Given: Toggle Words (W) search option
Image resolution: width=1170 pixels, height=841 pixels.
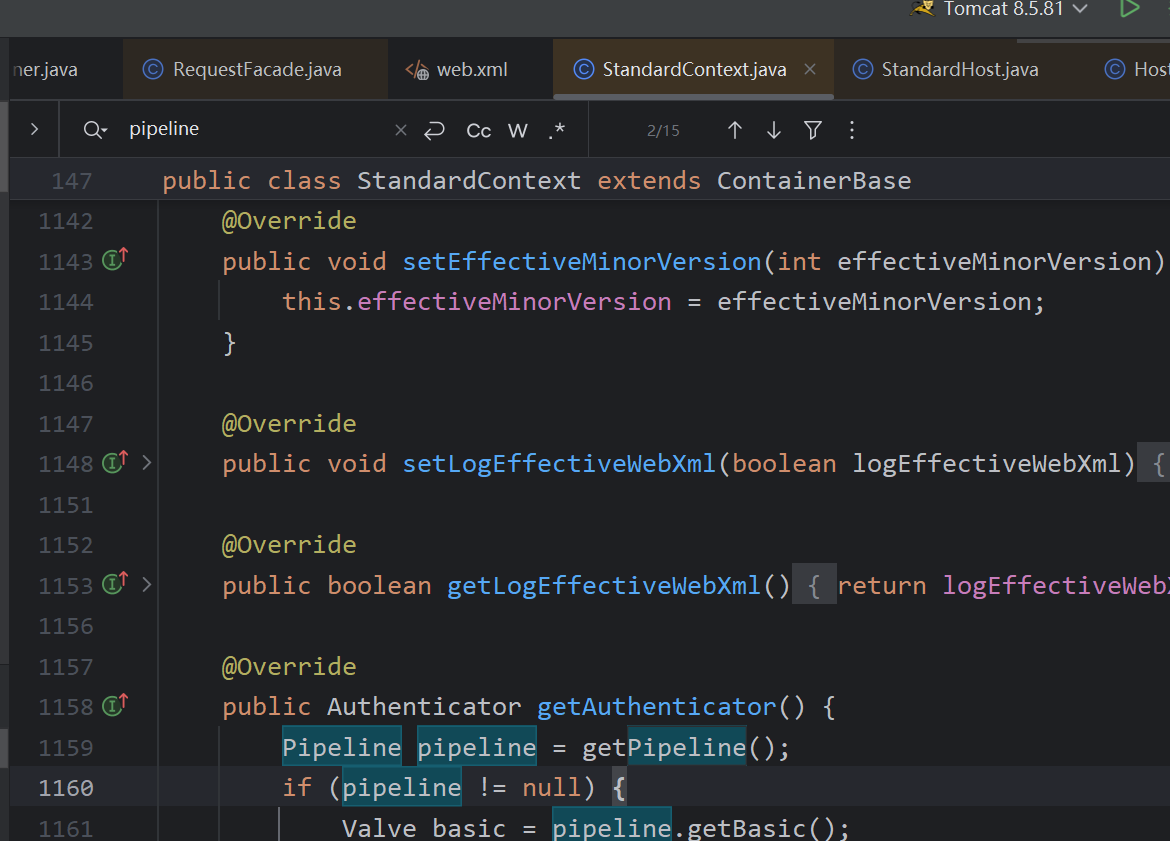Looking at the screenshot, I should (517, 130).
